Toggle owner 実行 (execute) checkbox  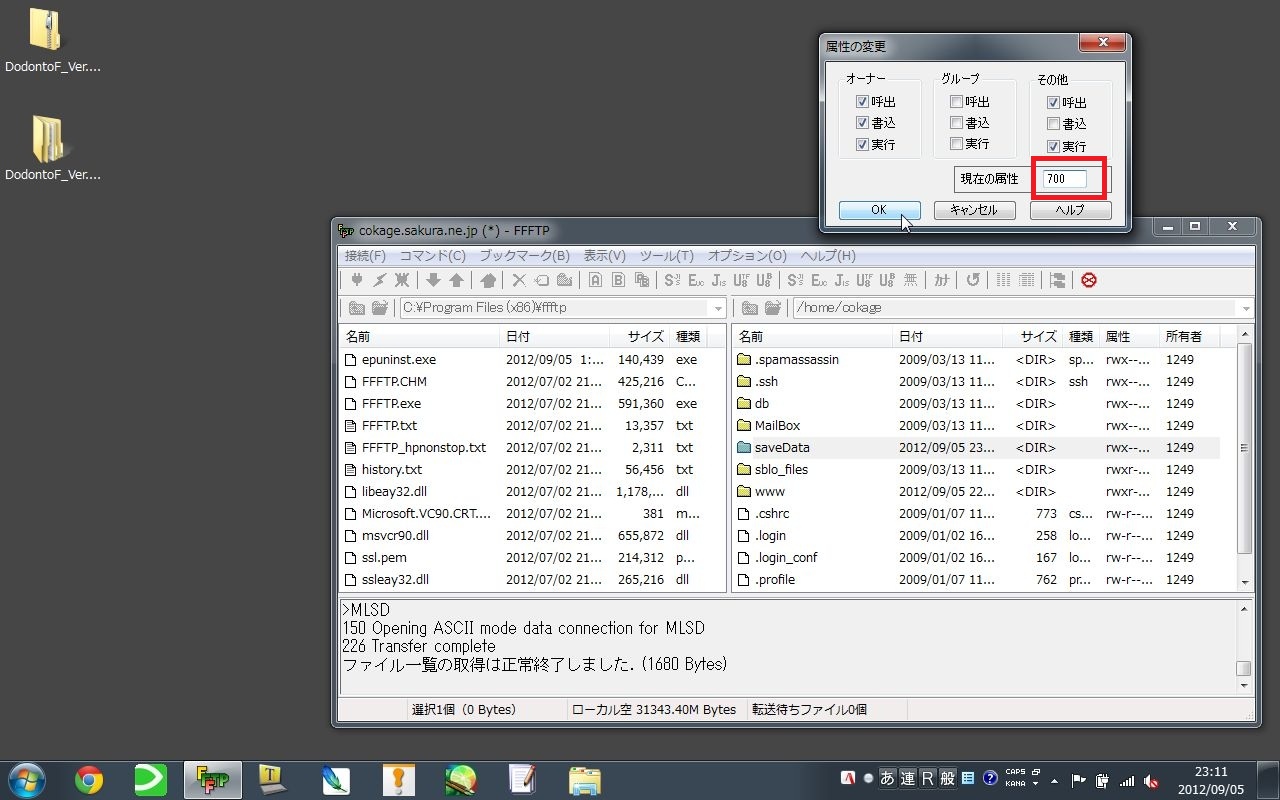(862, 144)
